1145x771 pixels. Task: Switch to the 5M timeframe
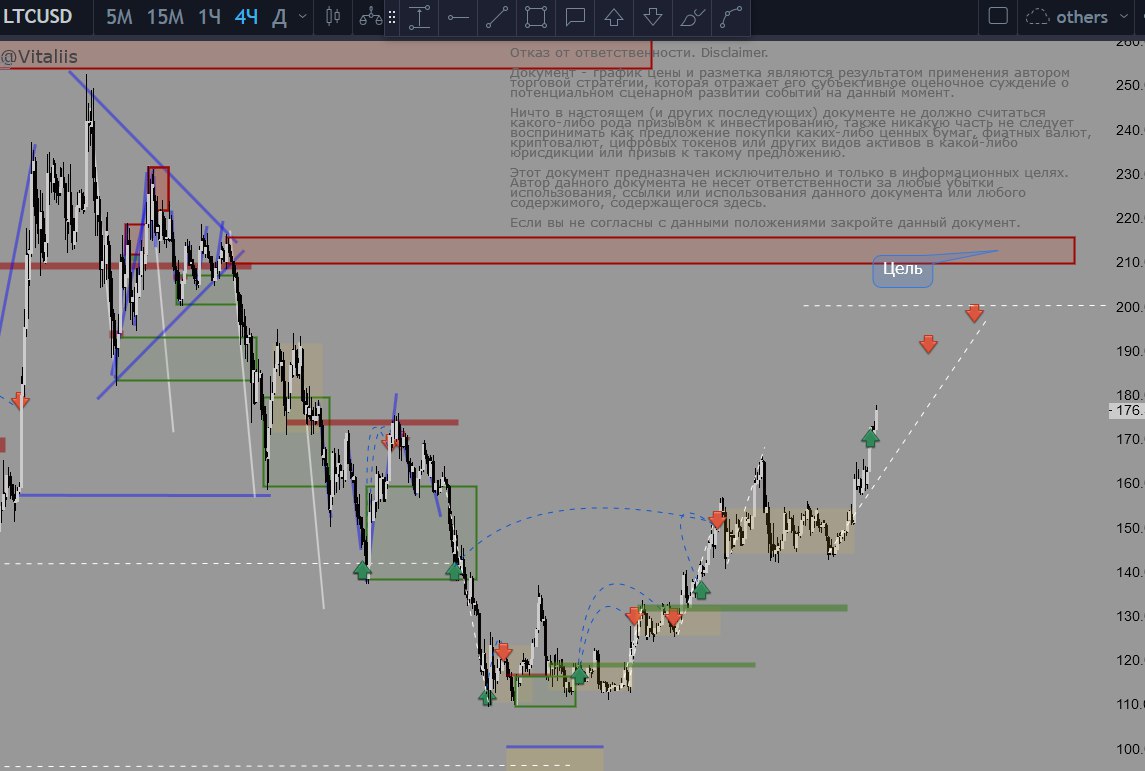119,17
